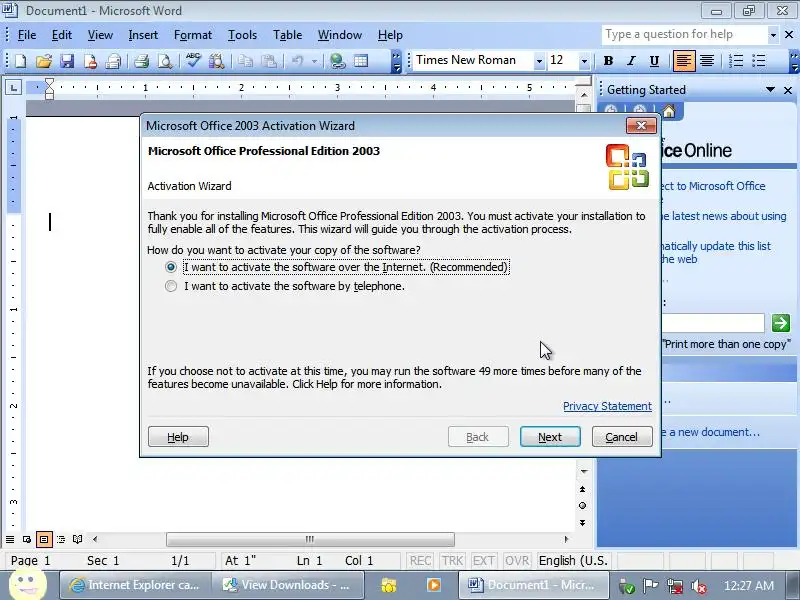Switch to Normal view icon
The width and height of the screenshot is (800, 600).
(x=10, y=539)
